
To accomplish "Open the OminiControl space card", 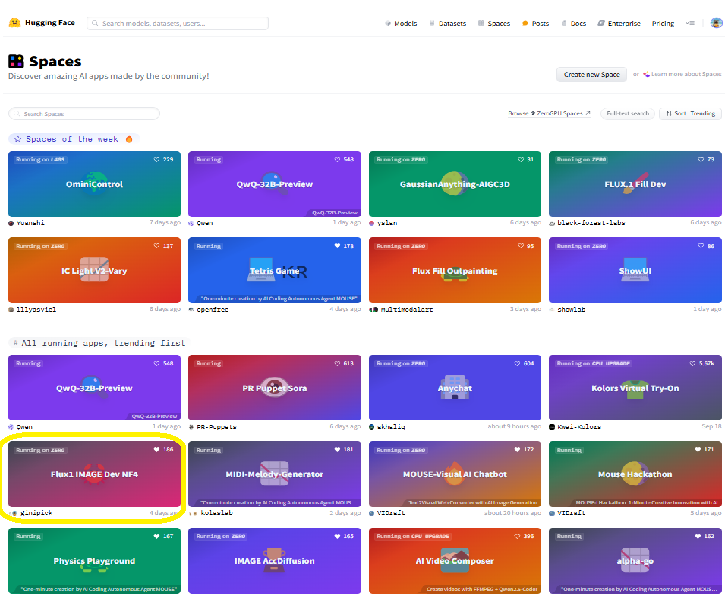I will coord(94,184).
